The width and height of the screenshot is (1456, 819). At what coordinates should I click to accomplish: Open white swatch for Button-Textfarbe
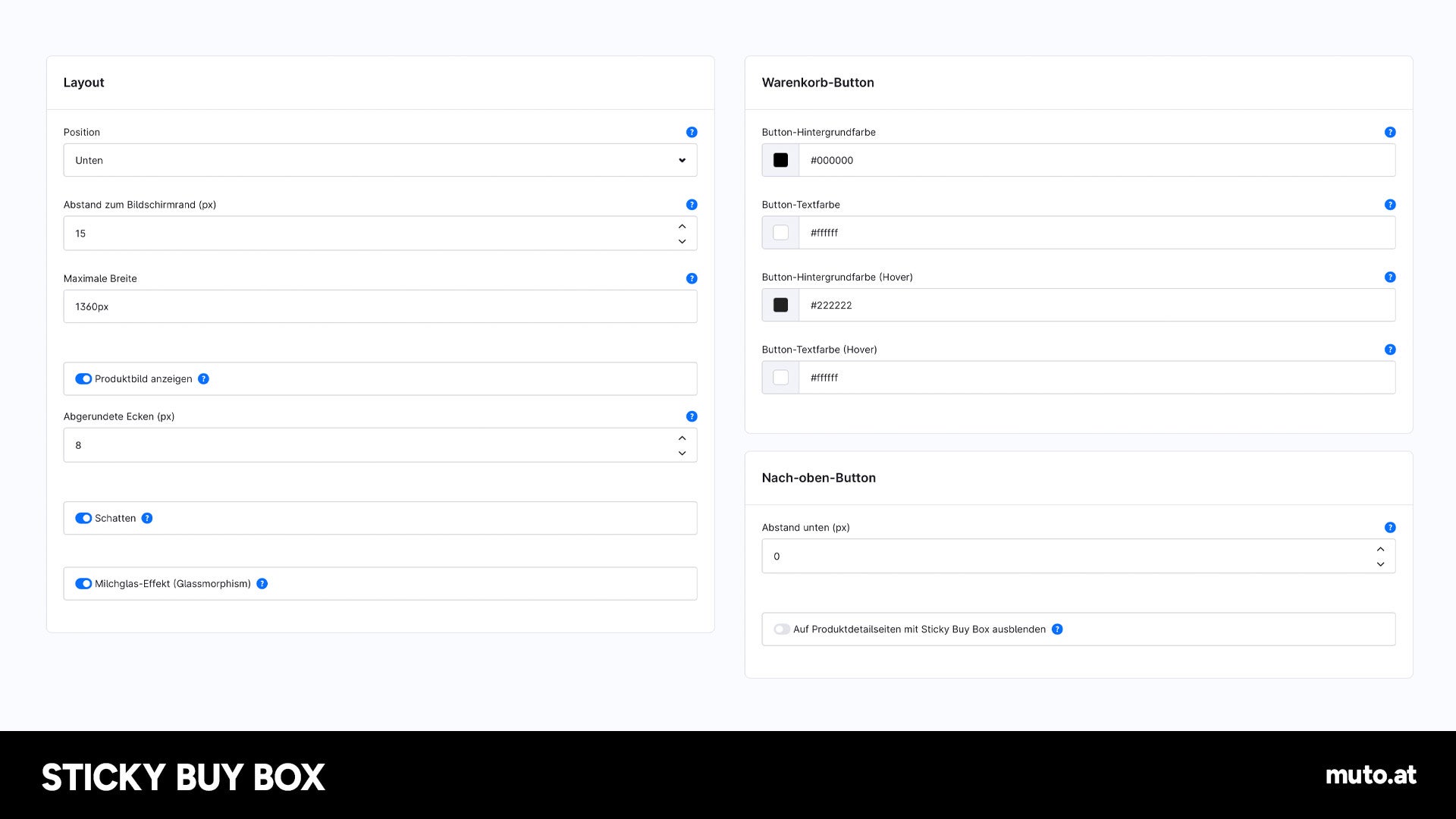(x=780, y=233)
